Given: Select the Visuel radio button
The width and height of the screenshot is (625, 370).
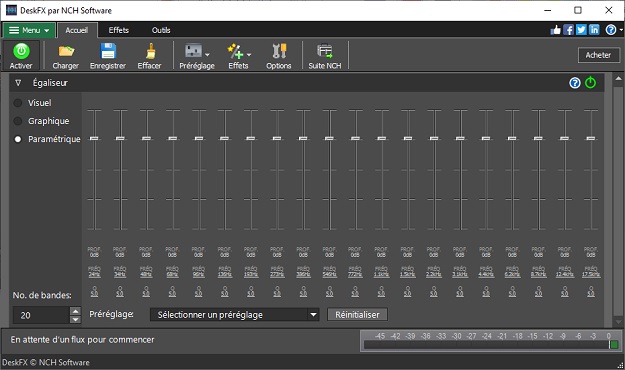Looking at the screenshot, I should (18, 103).
